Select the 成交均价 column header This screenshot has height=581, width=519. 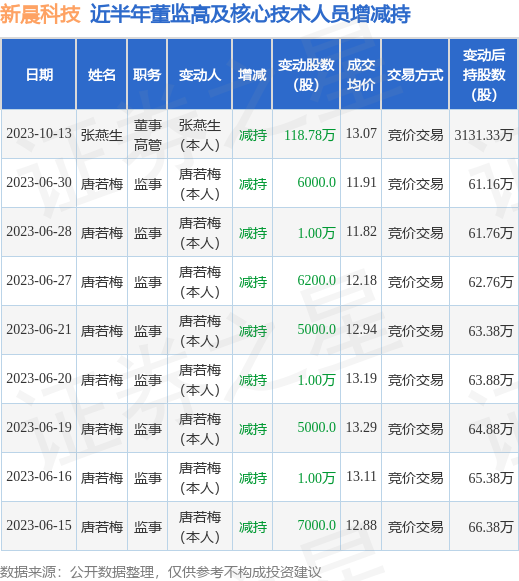pyautogui.click(x=360, y=75)
